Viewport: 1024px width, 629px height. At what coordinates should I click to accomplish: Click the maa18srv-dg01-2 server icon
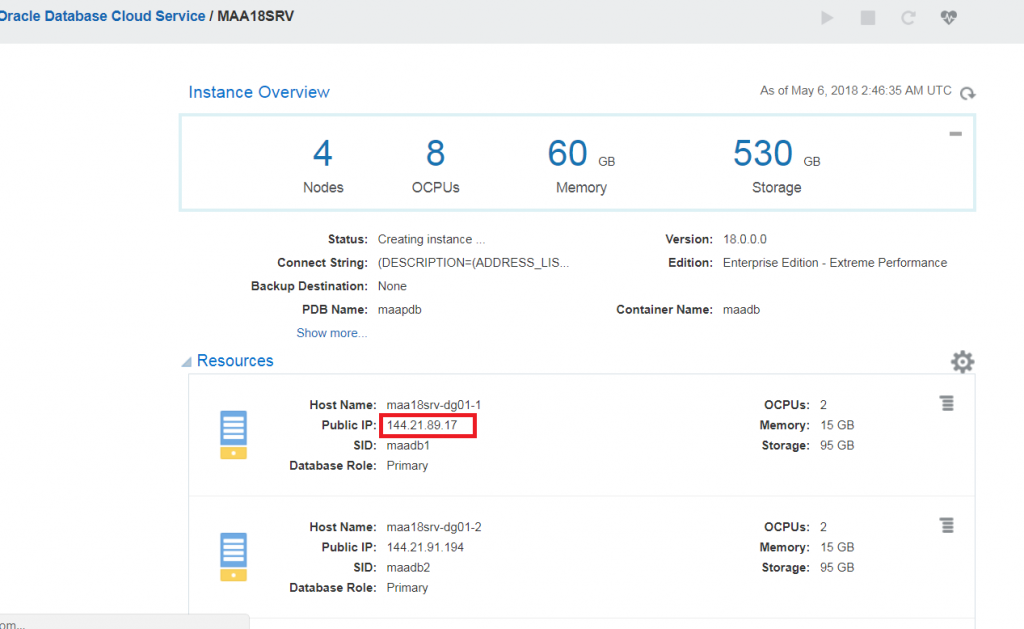(x=233, y=557)
